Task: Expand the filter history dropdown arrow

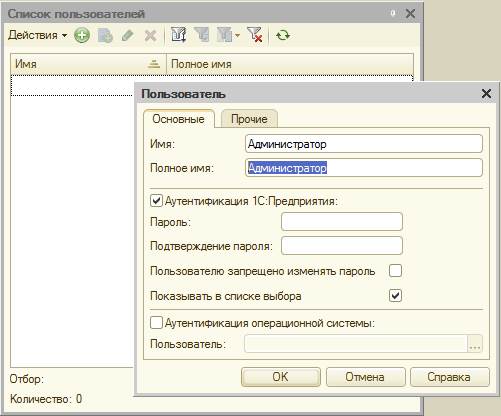Action: (237, 35)
